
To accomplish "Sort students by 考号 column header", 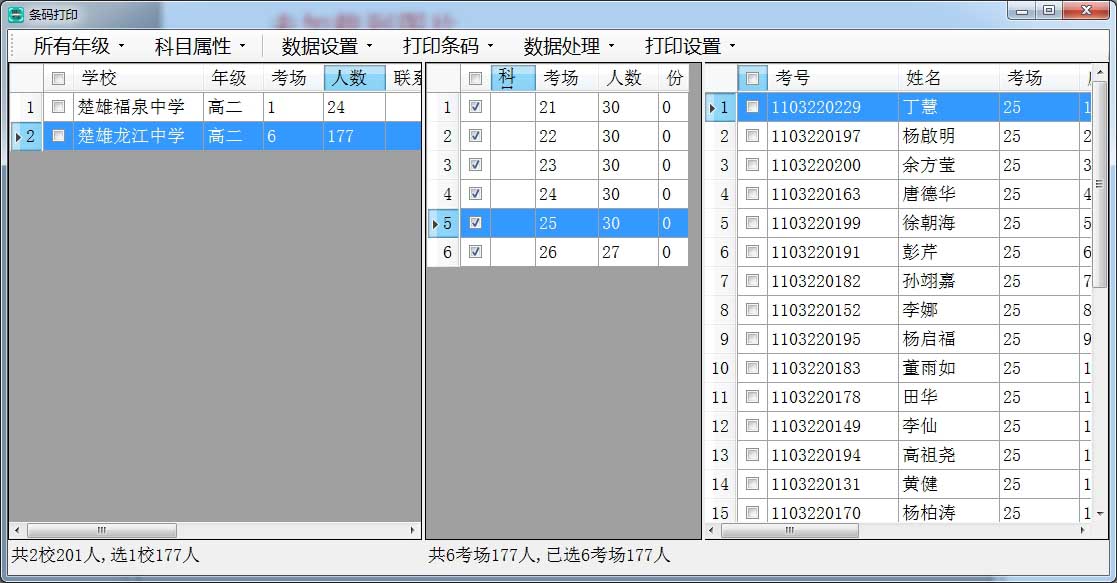I will [x=833, y=78].
